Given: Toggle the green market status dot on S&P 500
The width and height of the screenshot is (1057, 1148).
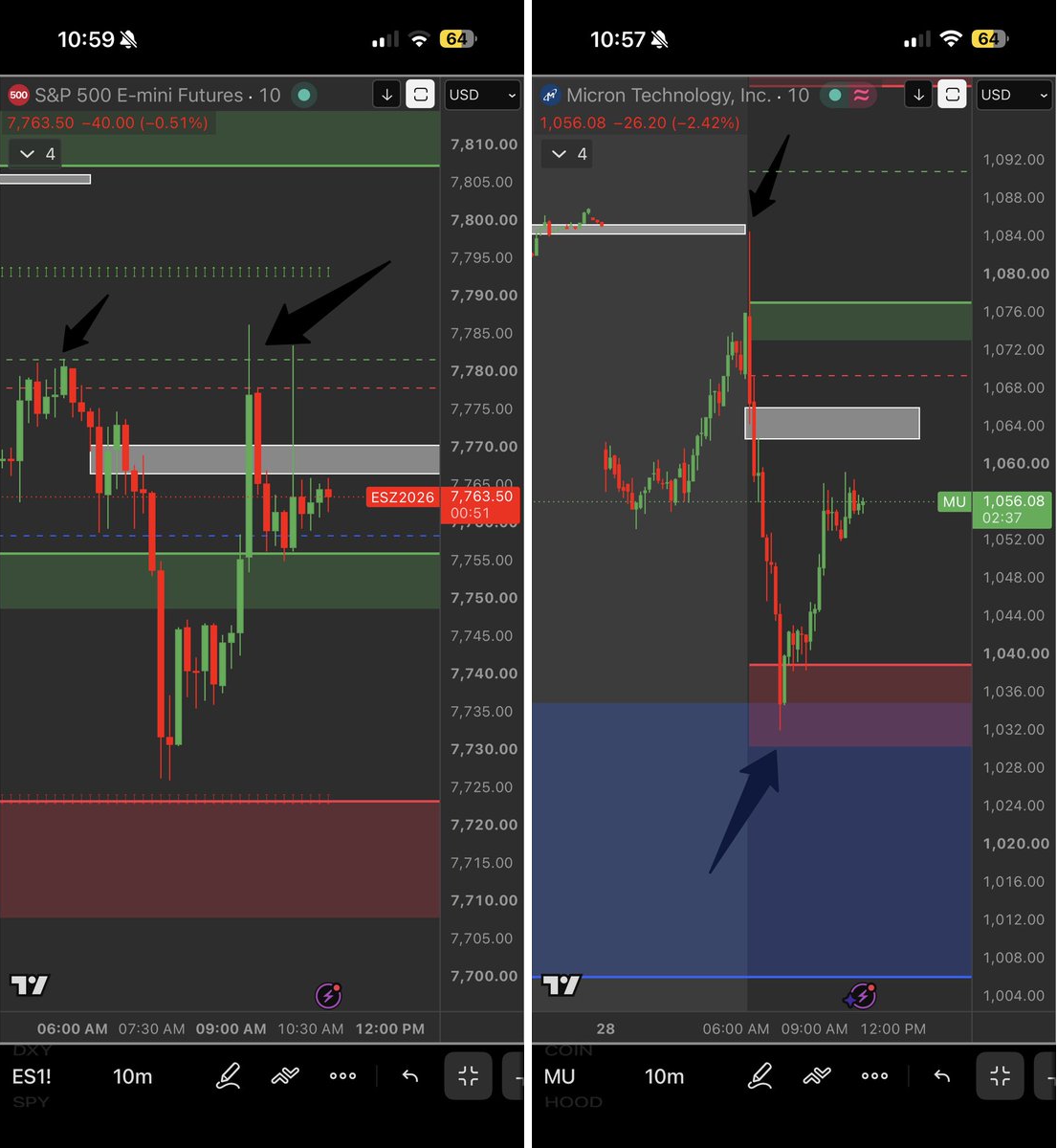Looking at the screenshot, I should tap(304, 95).
